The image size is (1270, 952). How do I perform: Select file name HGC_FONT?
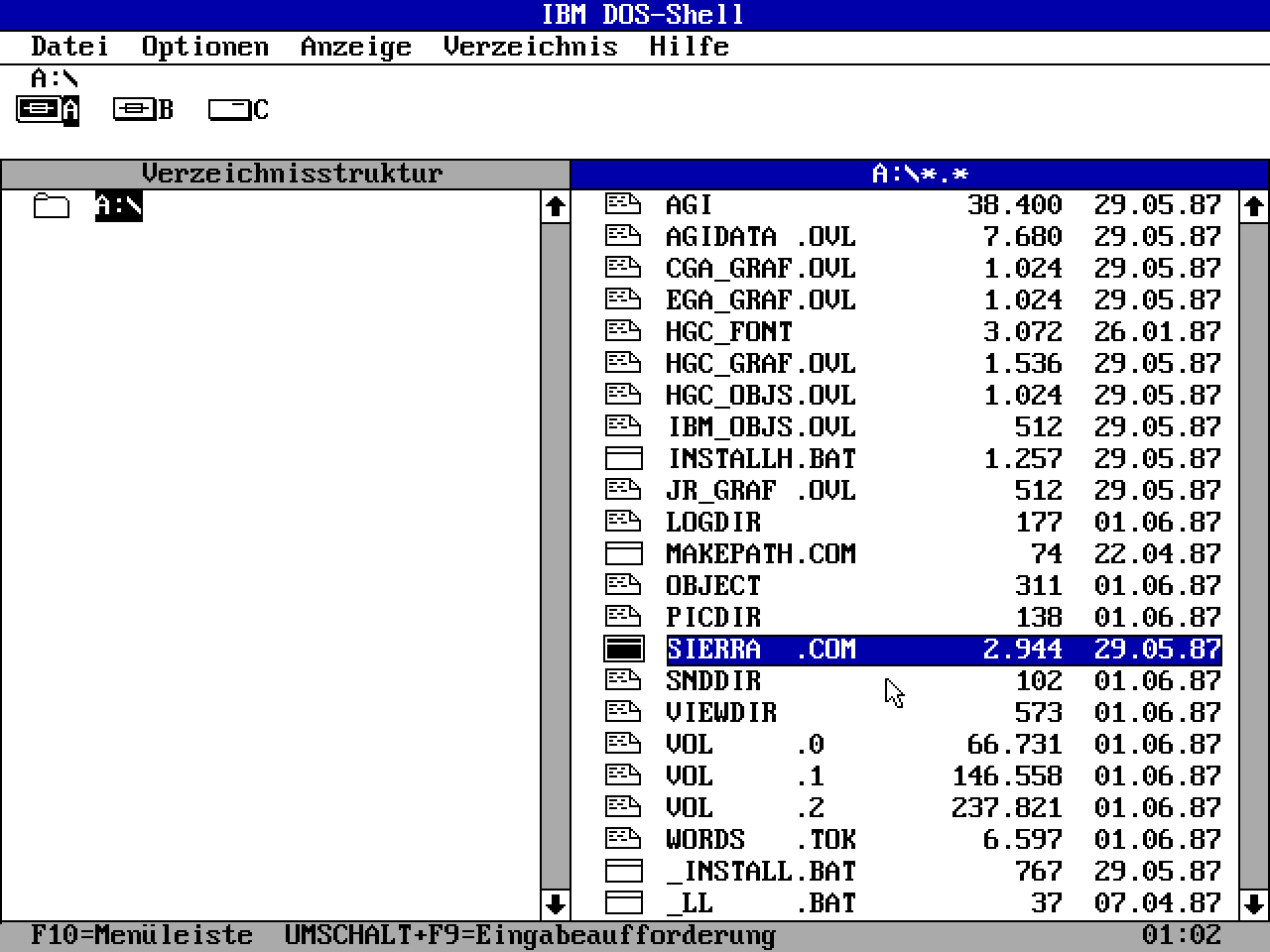pos(728,331)
